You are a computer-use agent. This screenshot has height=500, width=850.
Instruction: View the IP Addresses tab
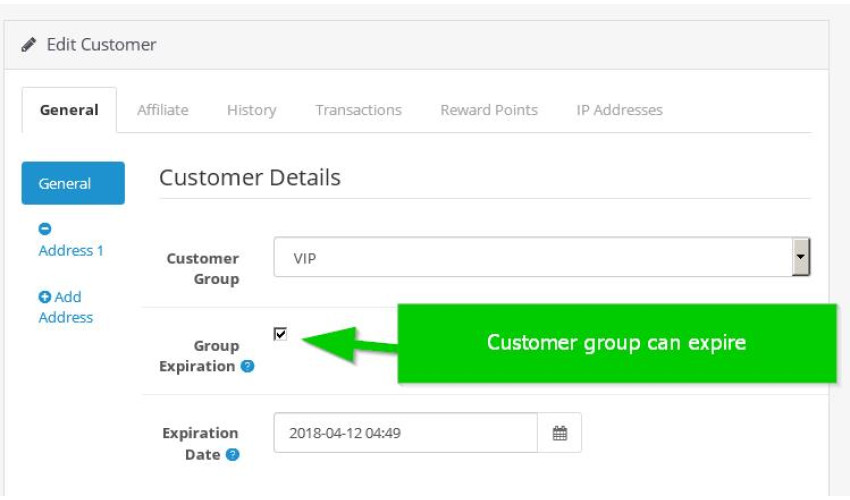pyautogui.click(x=619, y=110)
